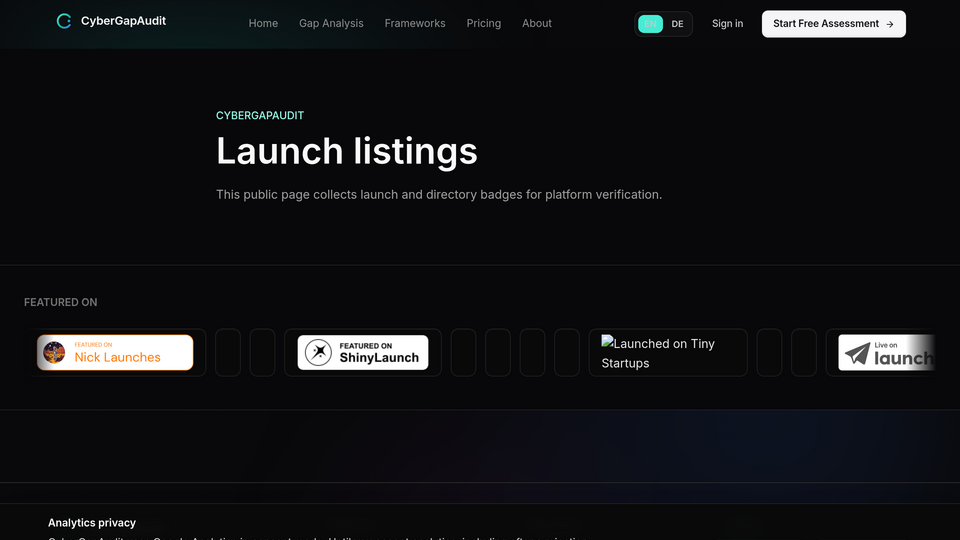Open Launched on Tiny Startups badge

click(668, 353)
